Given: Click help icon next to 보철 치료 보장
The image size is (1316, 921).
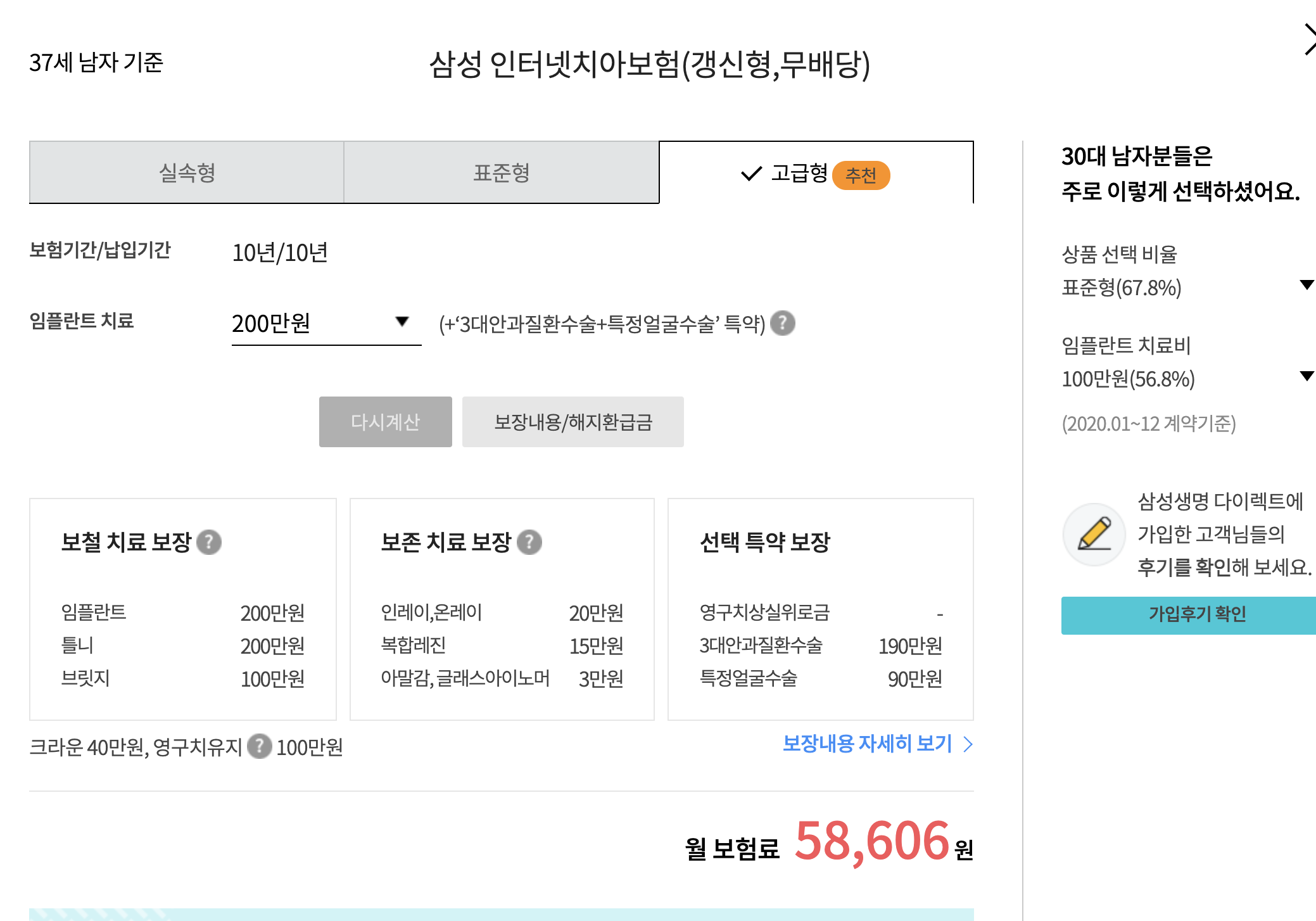Looking at the screenshot, I should (x=209, y=542).
